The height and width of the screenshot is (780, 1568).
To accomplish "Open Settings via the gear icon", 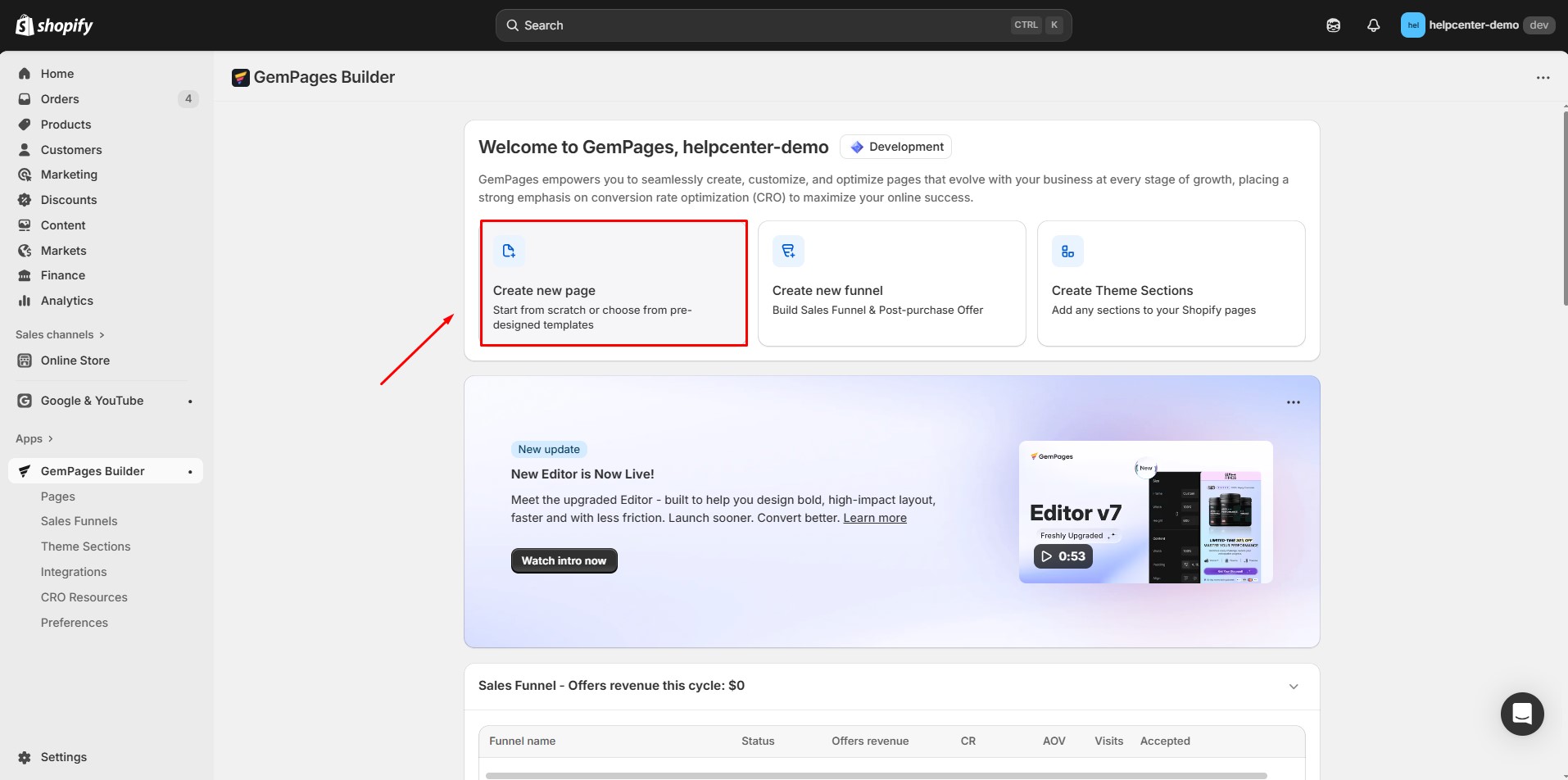I will (25, 756).
